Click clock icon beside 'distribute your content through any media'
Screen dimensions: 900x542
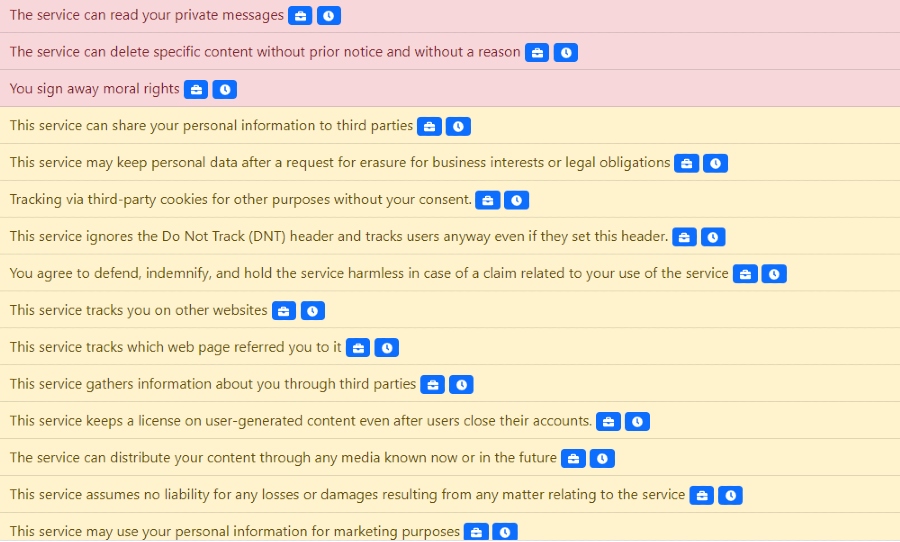click(x=602, y=458)
